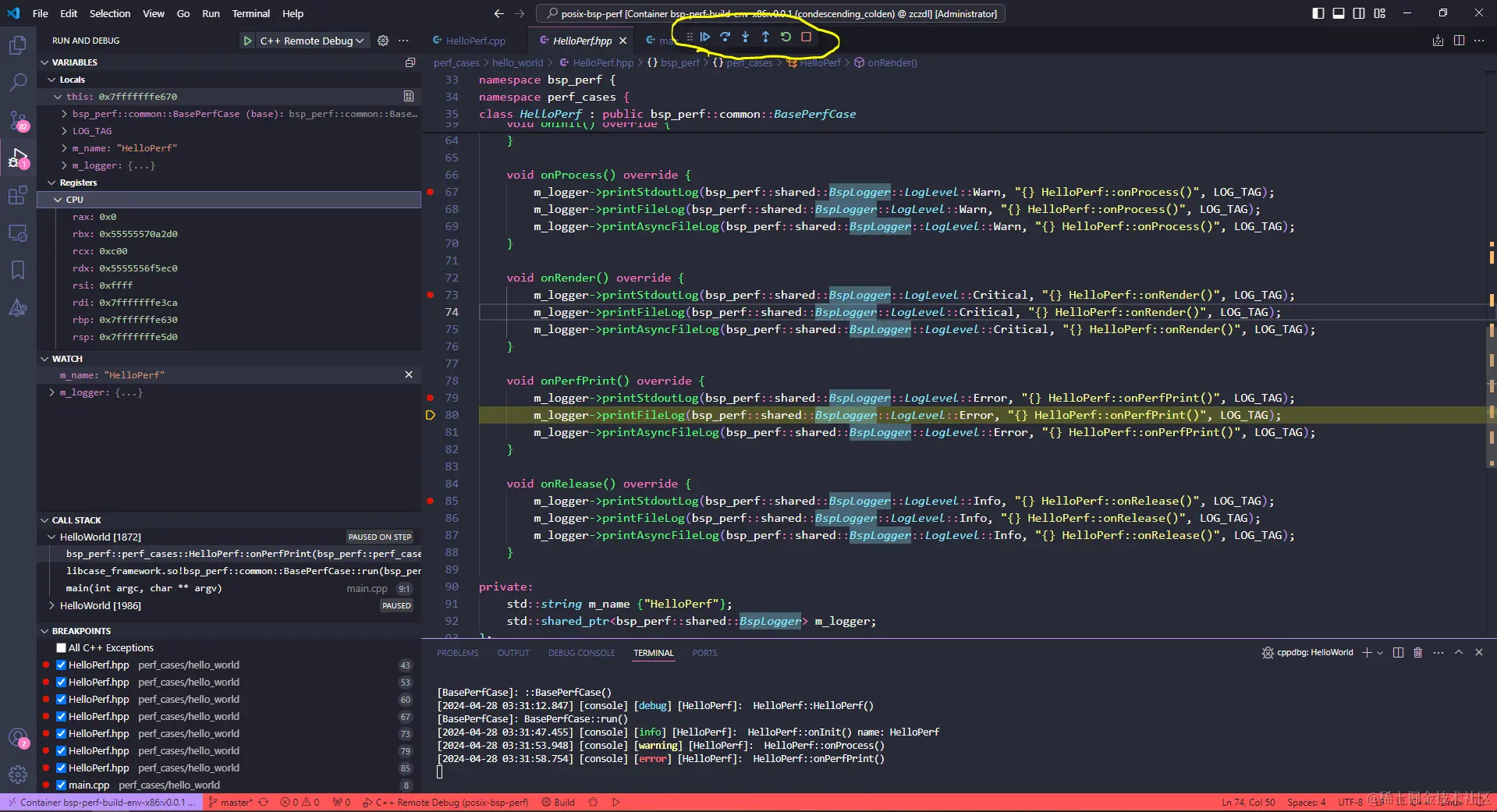Viewport: 1497px width, 812px height.
Task: Disable the HelloPerf.hpp breakpoint at line 60
Action: click(61, 699)
